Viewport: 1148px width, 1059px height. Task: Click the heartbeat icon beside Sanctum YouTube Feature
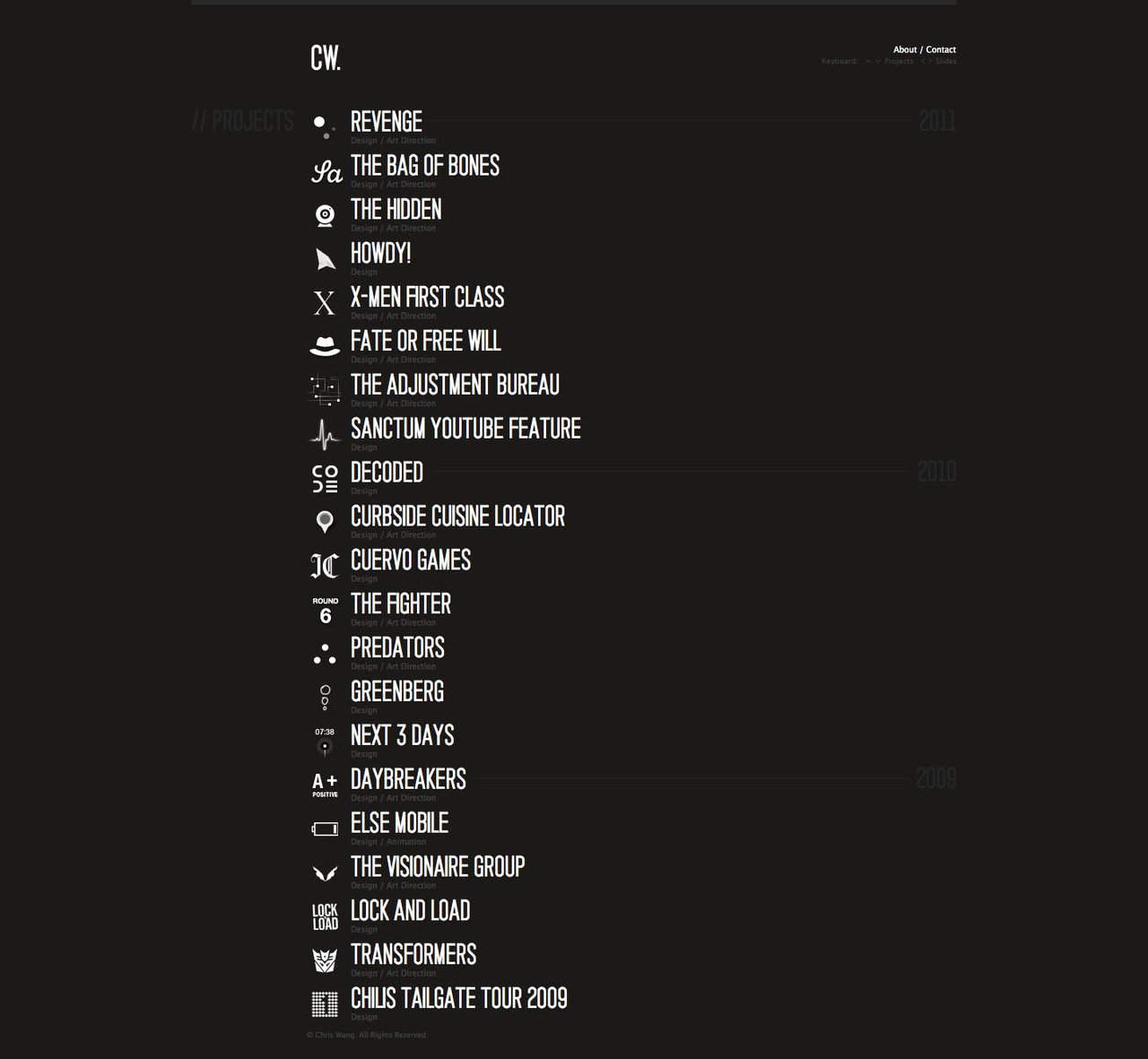click(x=325, y=433)
